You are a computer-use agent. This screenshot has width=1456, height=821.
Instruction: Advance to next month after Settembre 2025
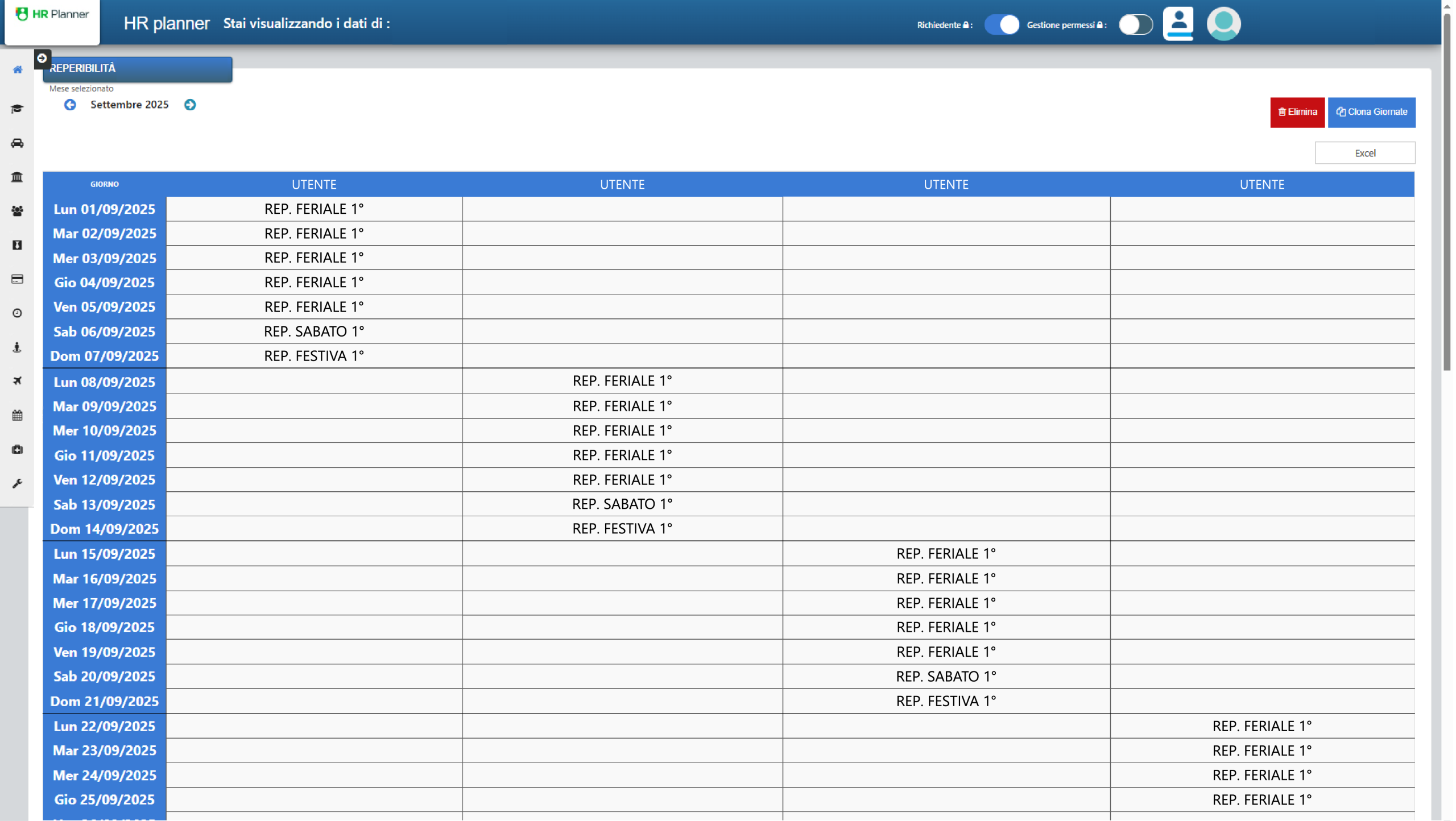pos(190,105)
